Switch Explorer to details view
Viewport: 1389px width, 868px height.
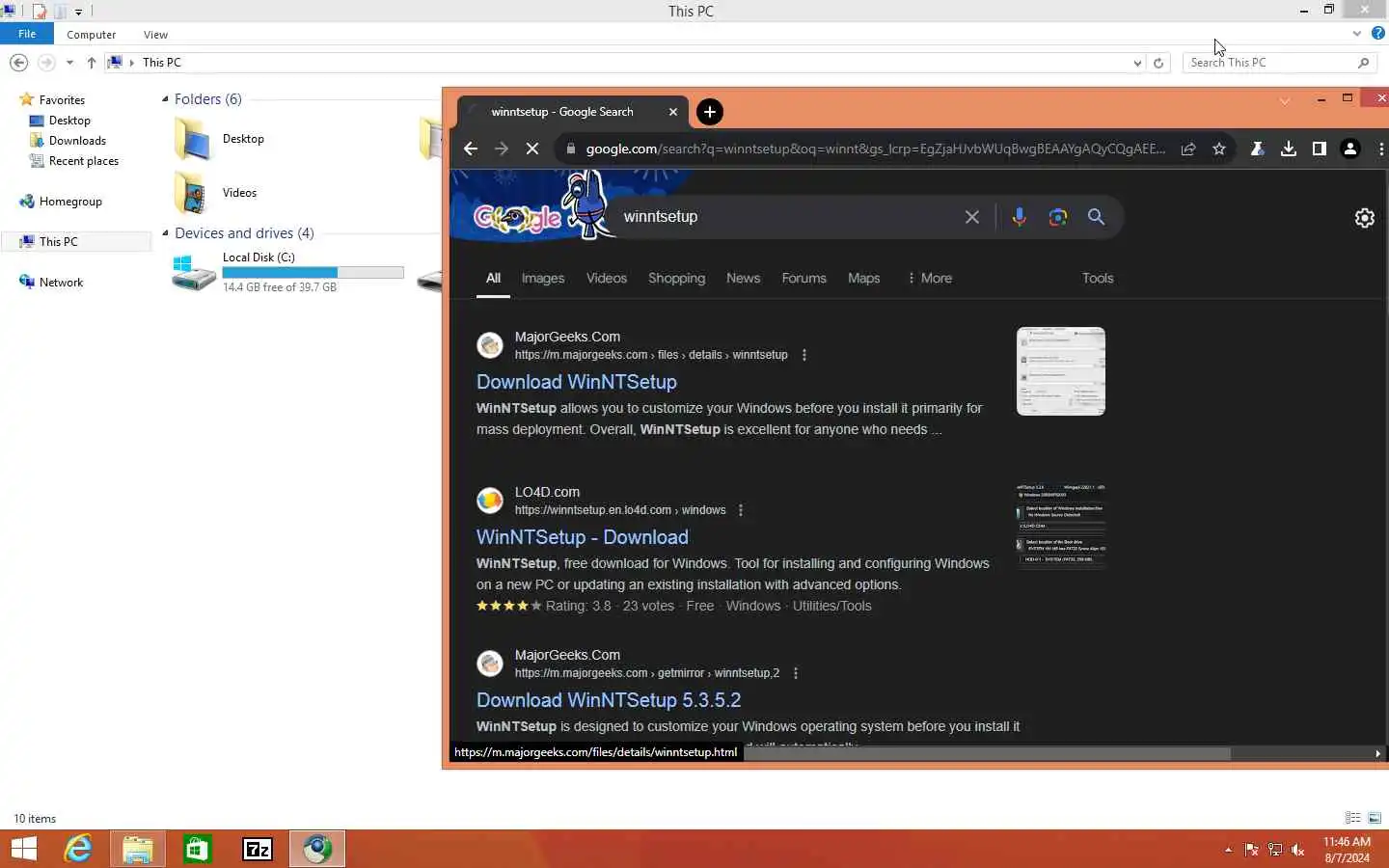tap(1352, 818)
